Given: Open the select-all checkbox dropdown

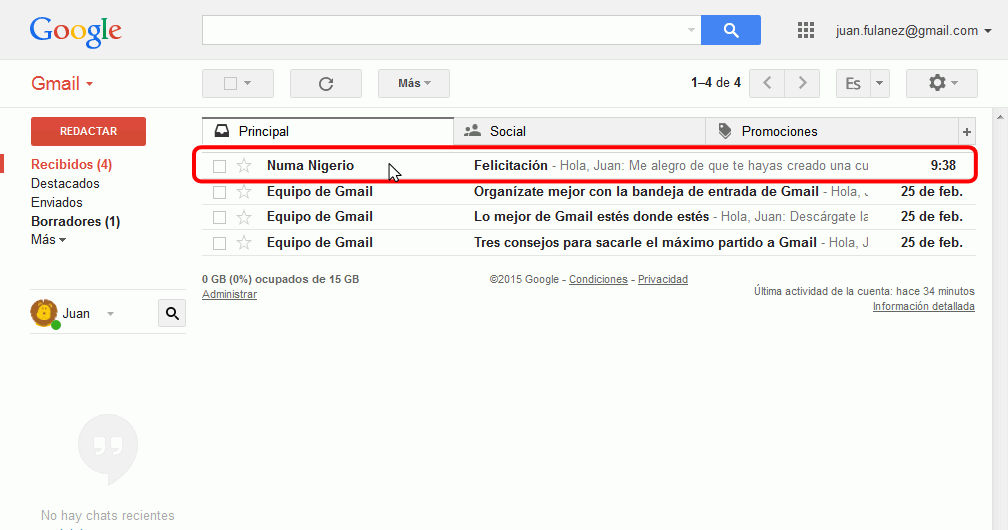Looking at the screenshot, I should click(248, 84).
